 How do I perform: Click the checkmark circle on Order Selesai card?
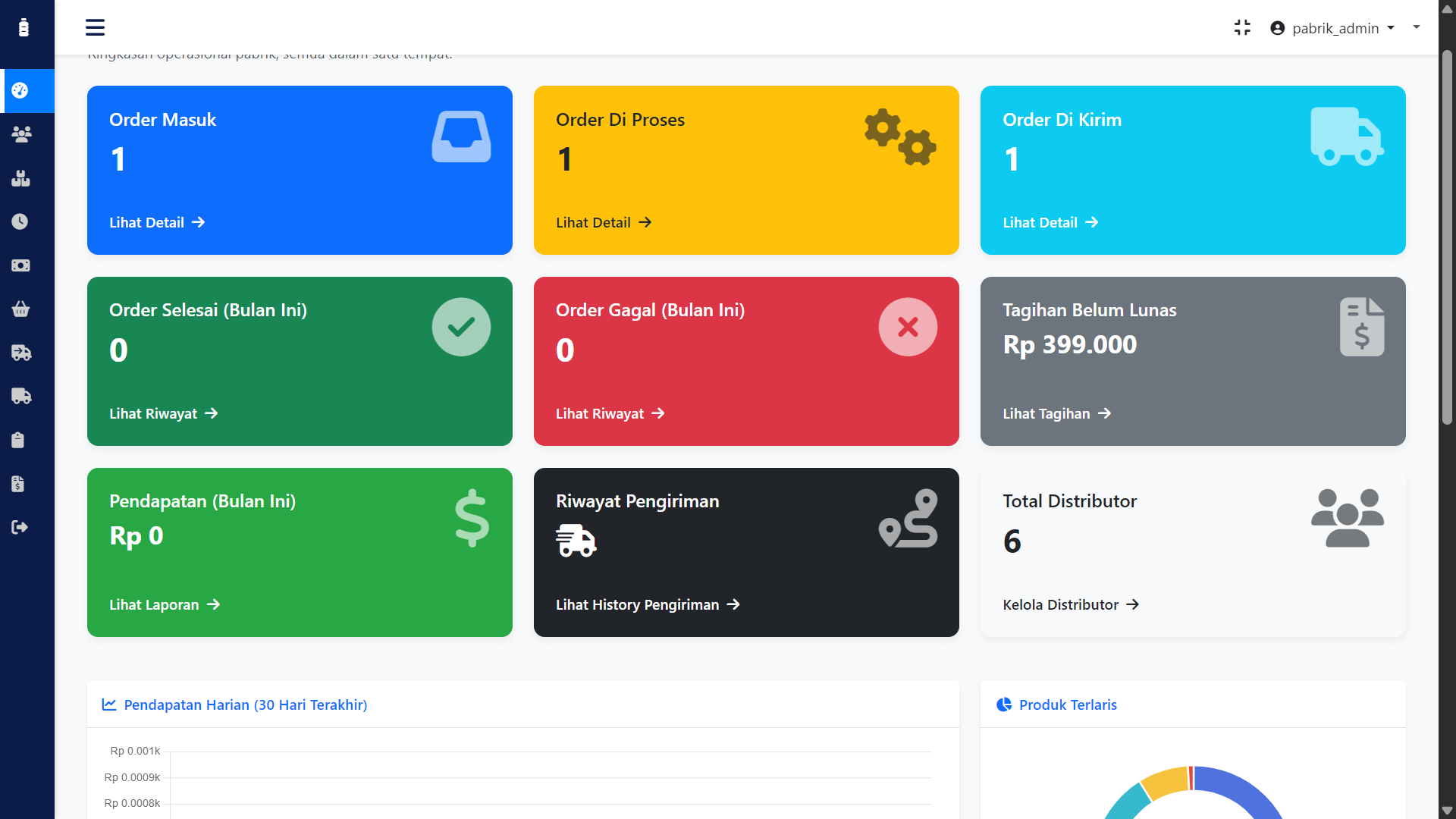click(x=461, y=327)
